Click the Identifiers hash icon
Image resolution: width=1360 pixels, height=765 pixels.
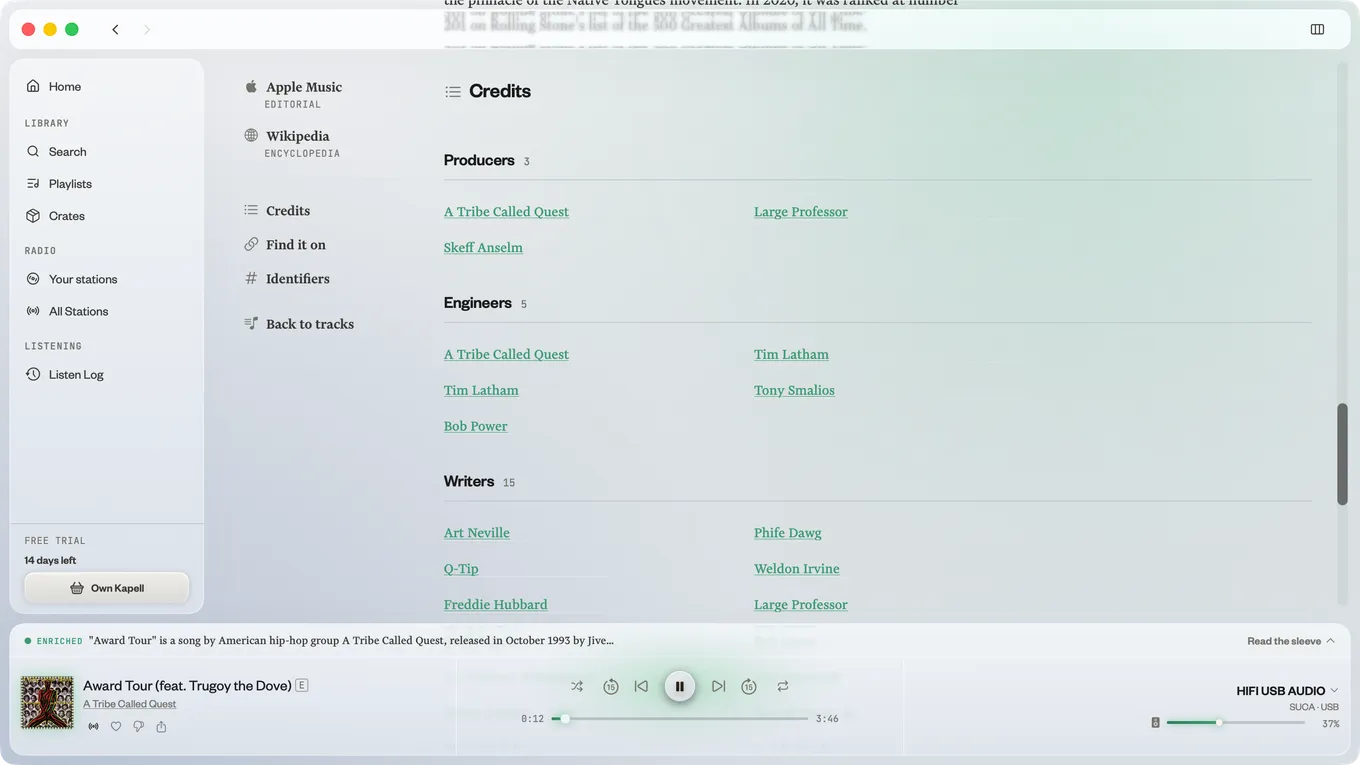click(x=251, y=278)
